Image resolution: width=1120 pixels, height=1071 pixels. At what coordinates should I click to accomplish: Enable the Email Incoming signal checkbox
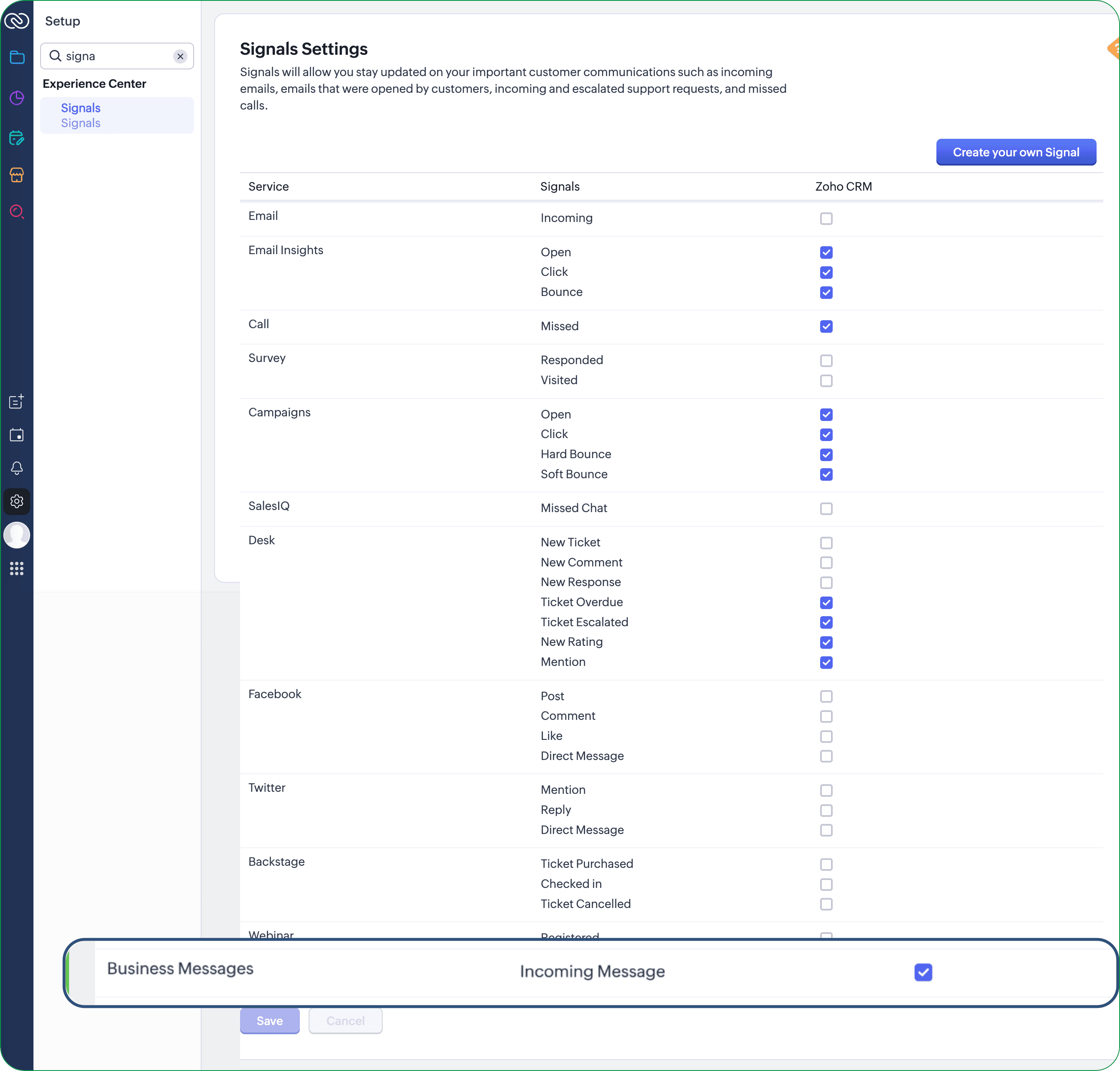(826, 219)
